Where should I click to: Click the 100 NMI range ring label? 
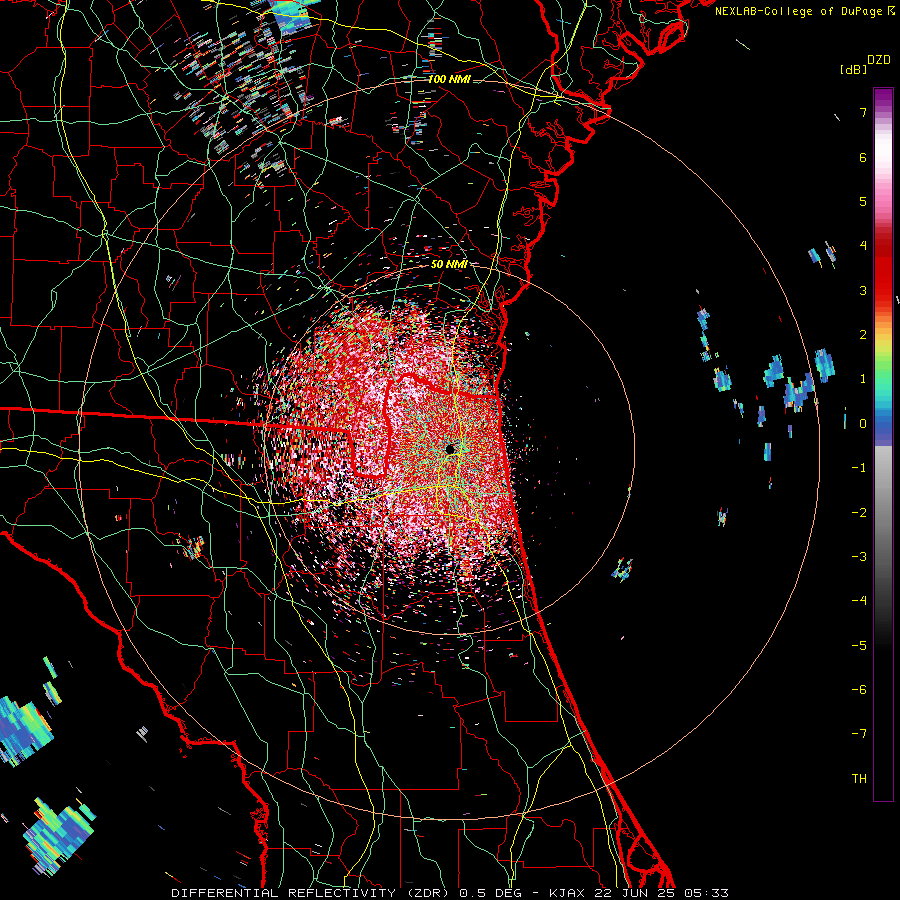coord(449,79)
